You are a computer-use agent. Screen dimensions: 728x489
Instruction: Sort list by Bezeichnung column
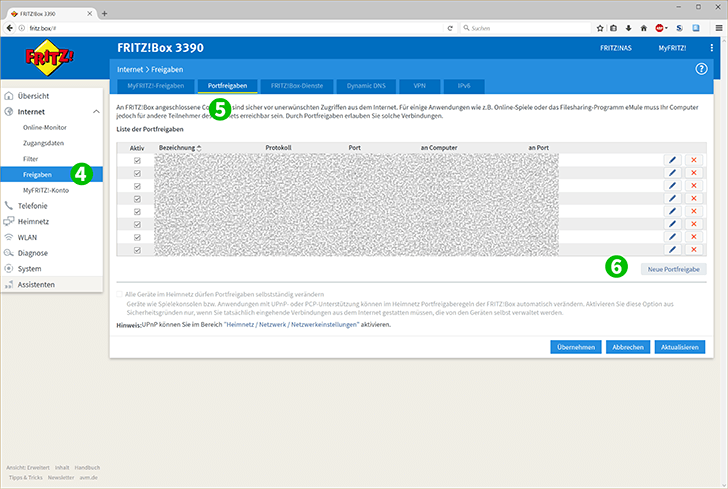180,148
